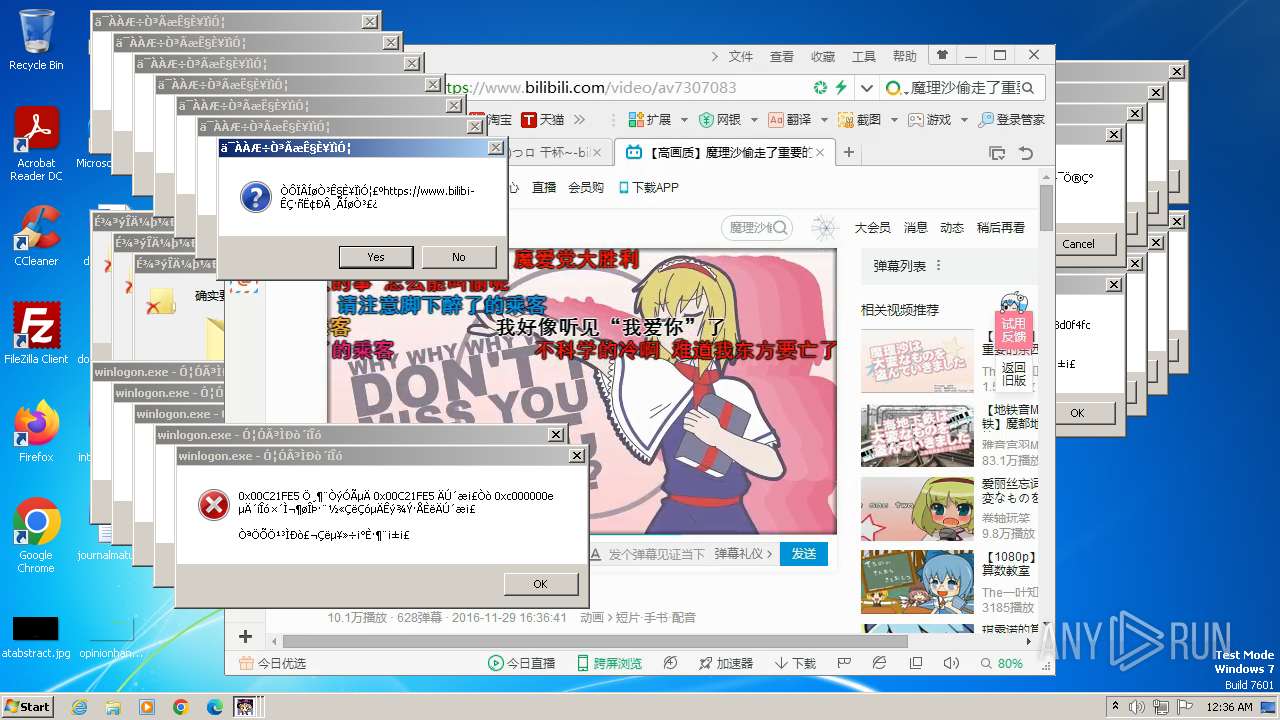Open the 天猫 bookmark

coord(543,120)
